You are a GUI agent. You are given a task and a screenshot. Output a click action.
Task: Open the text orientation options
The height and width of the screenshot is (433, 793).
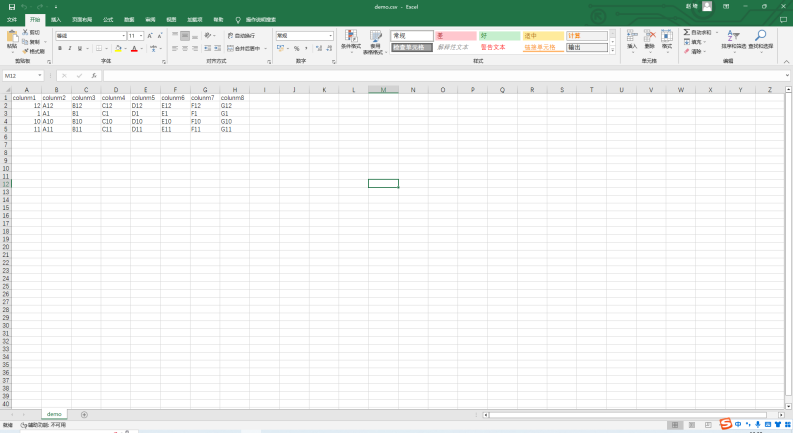point(209,35)
